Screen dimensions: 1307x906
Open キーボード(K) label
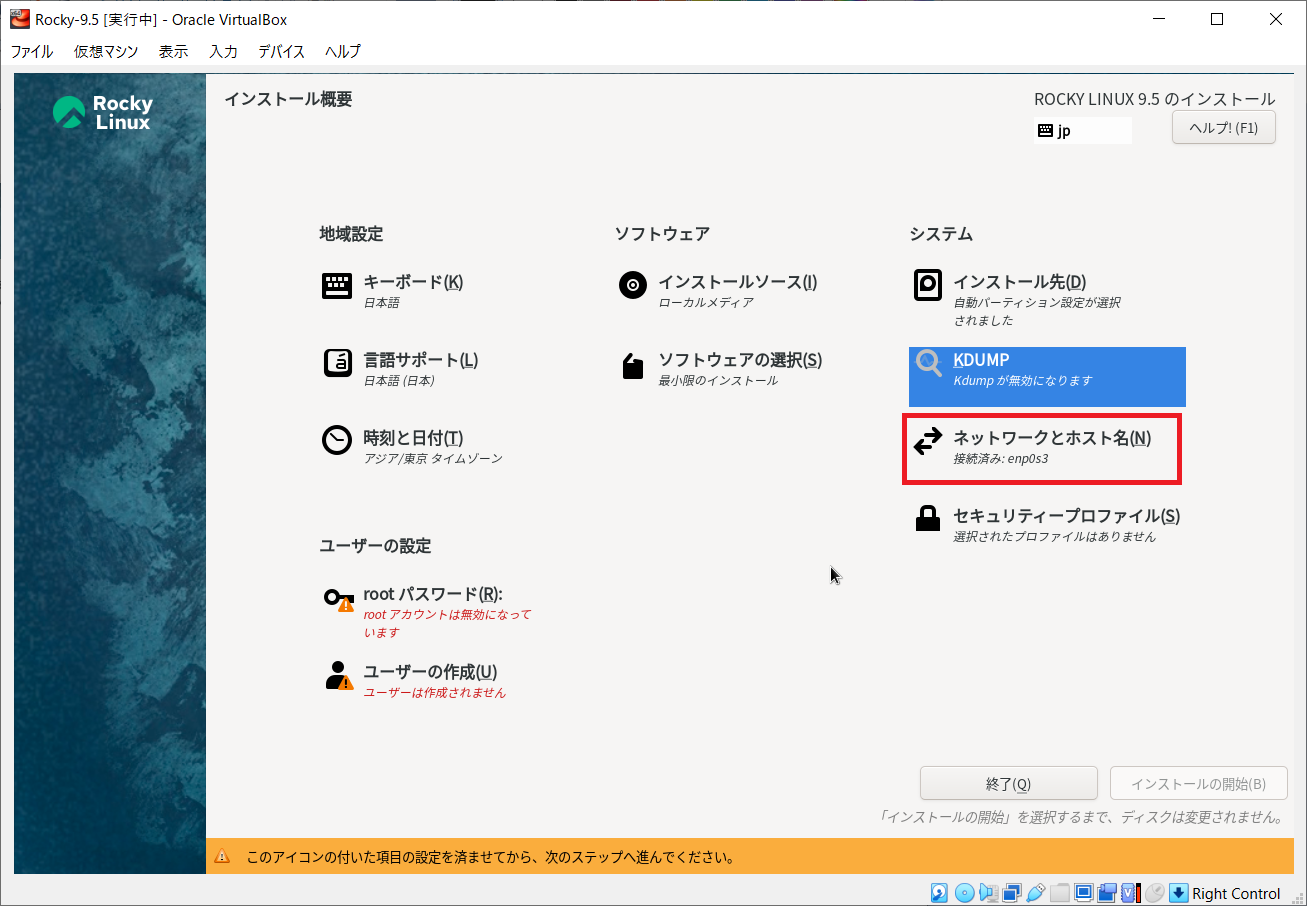[x=413, y=282]
